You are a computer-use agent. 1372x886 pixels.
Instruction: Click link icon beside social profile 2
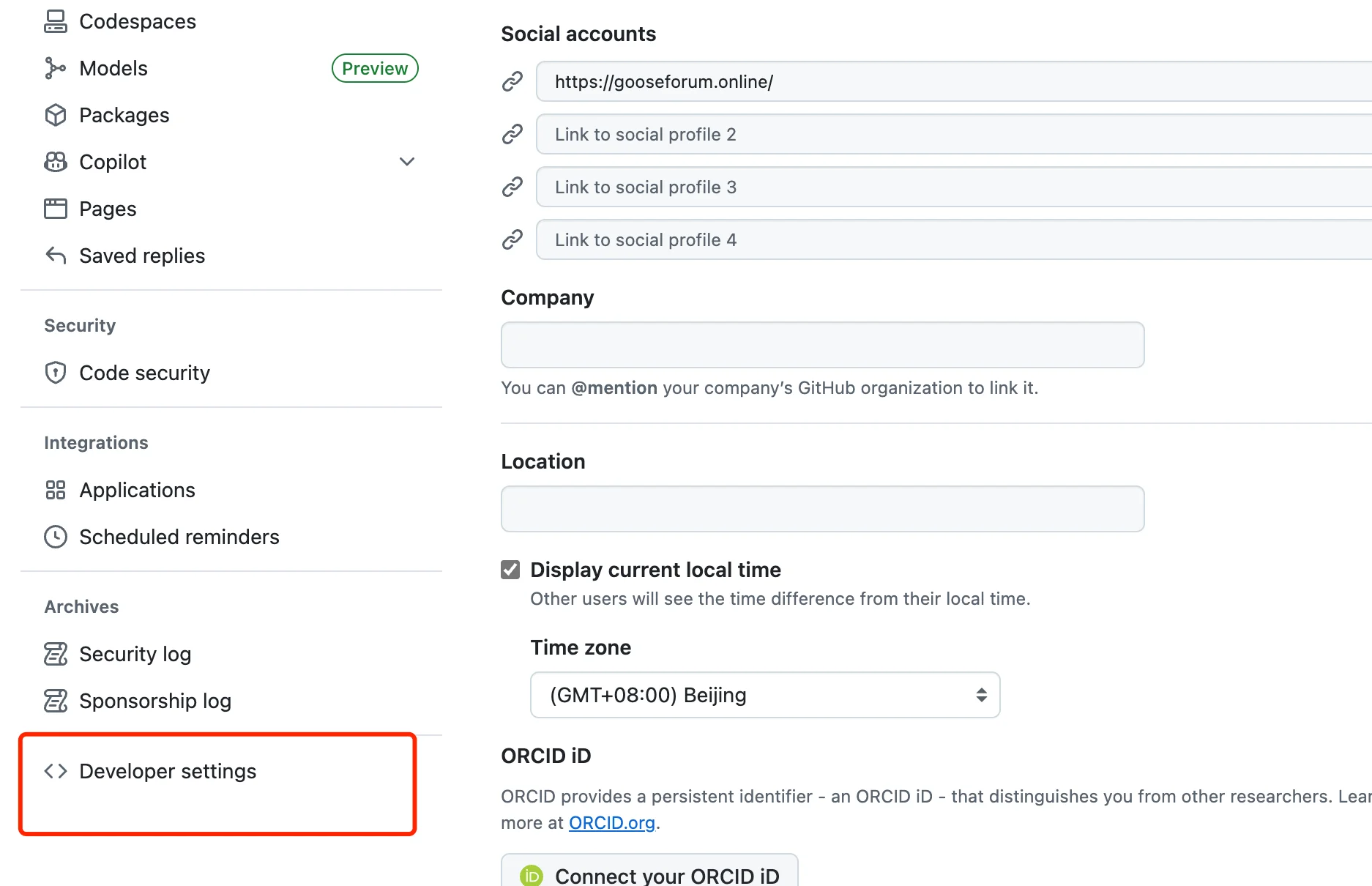point(512,134)
